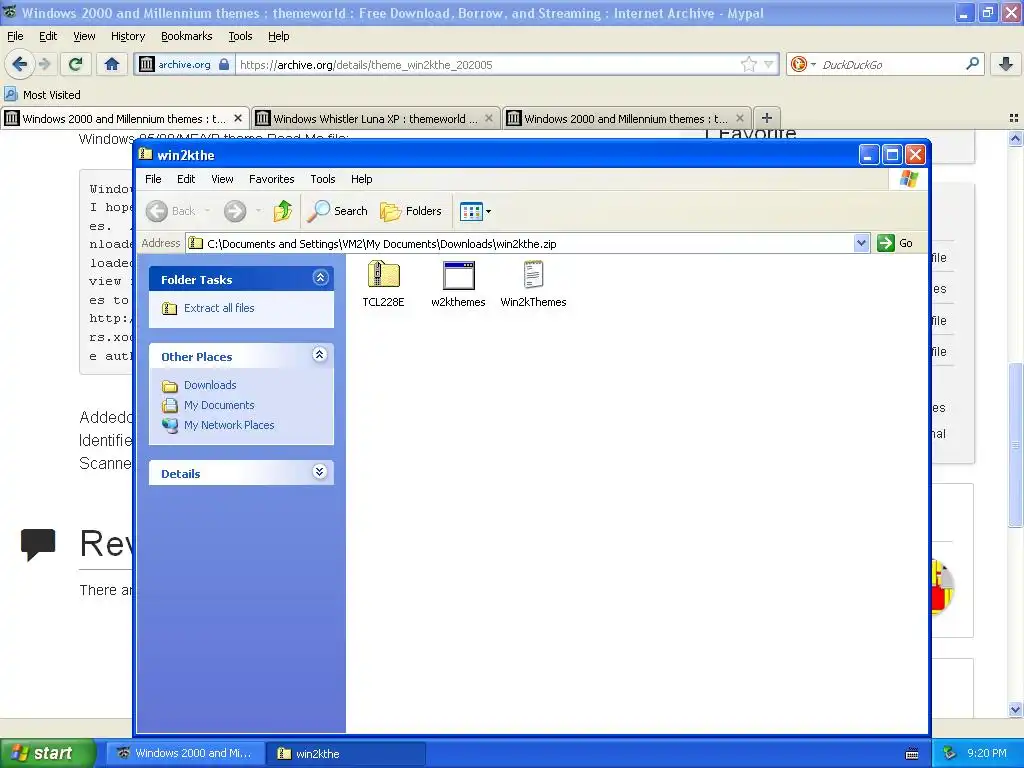The height and width of the screenshot is (768, 1024).
Task: Click the padlock security icon
Action: coord(224,64)
